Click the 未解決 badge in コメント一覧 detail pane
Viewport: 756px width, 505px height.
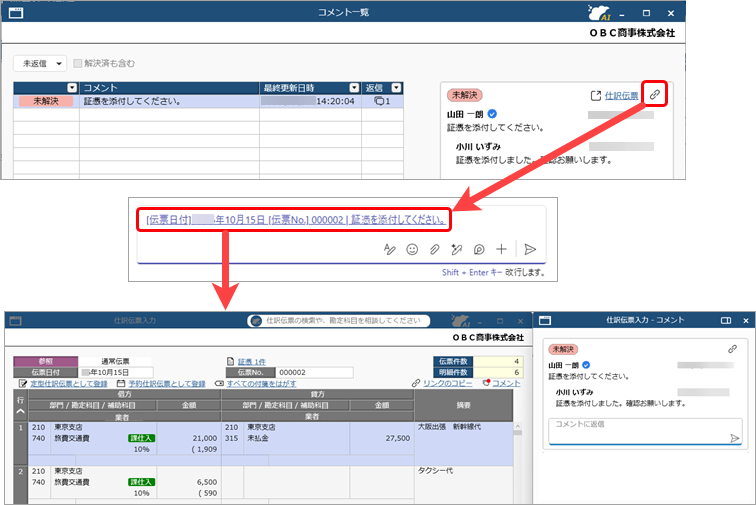(x=465, y=95)
